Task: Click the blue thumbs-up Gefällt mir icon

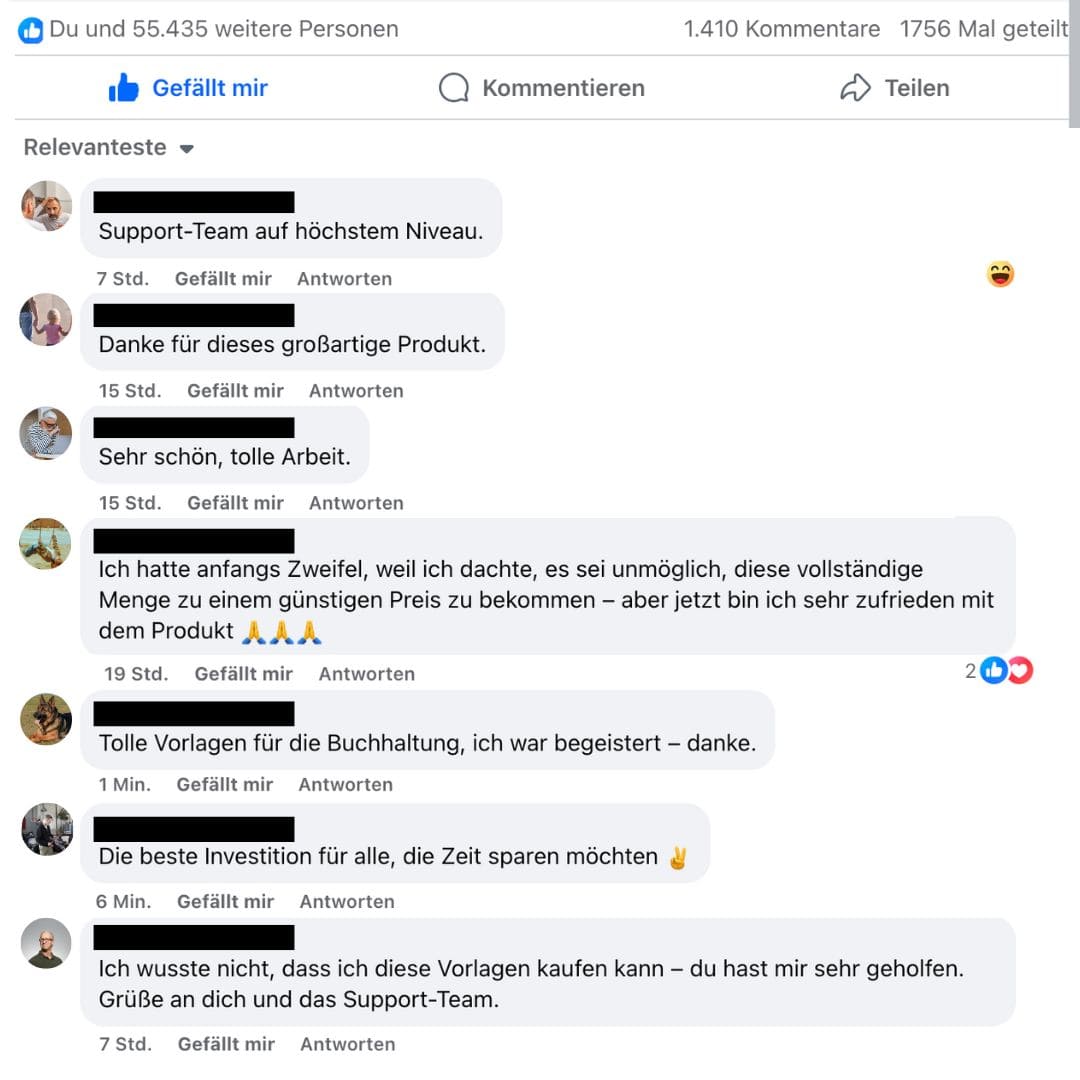Action: pos(123,87)
